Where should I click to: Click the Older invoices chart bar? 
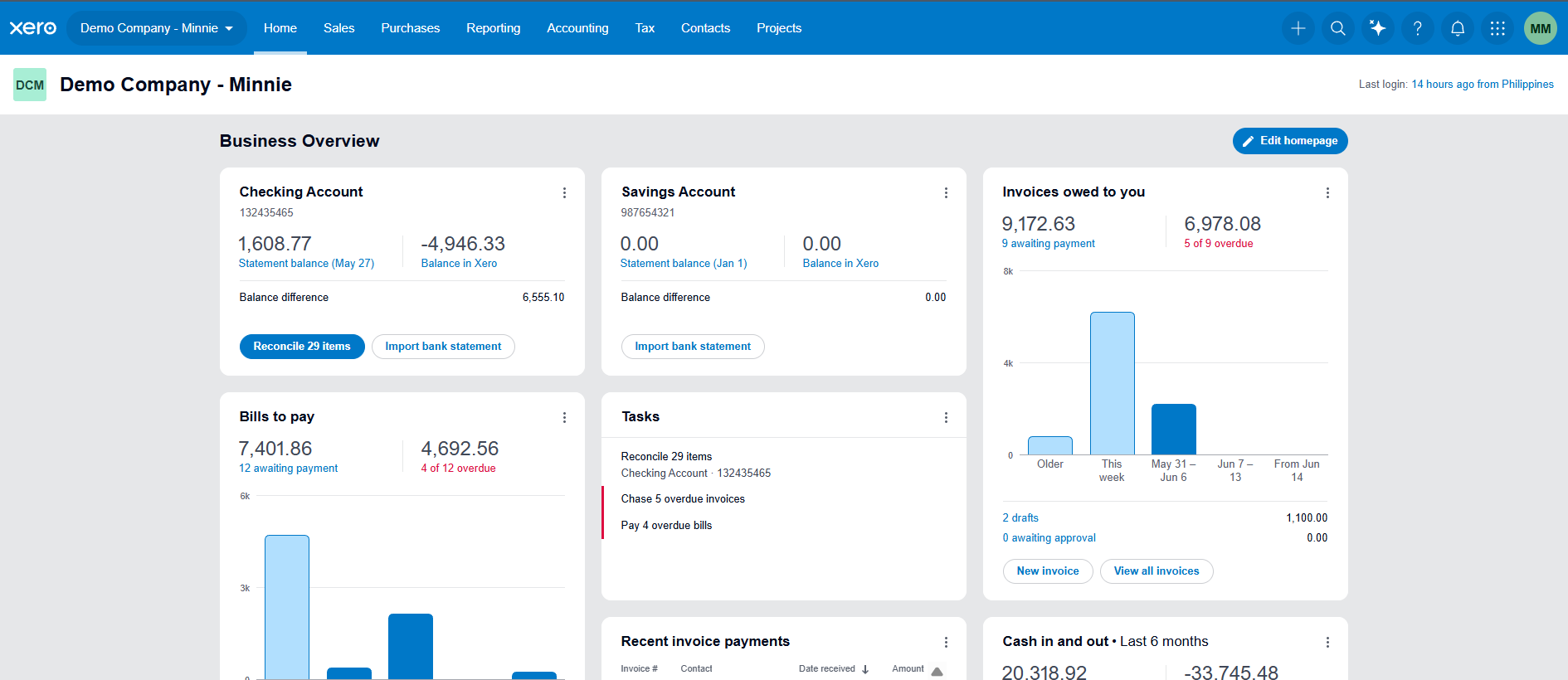coord(1050,445)
